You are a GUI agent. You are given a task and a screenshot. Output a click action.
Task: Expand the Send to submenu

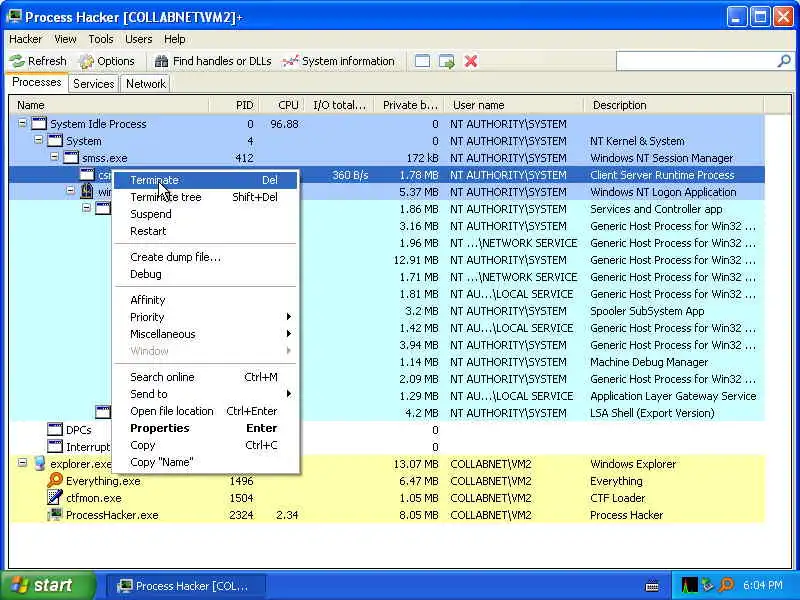205,394
